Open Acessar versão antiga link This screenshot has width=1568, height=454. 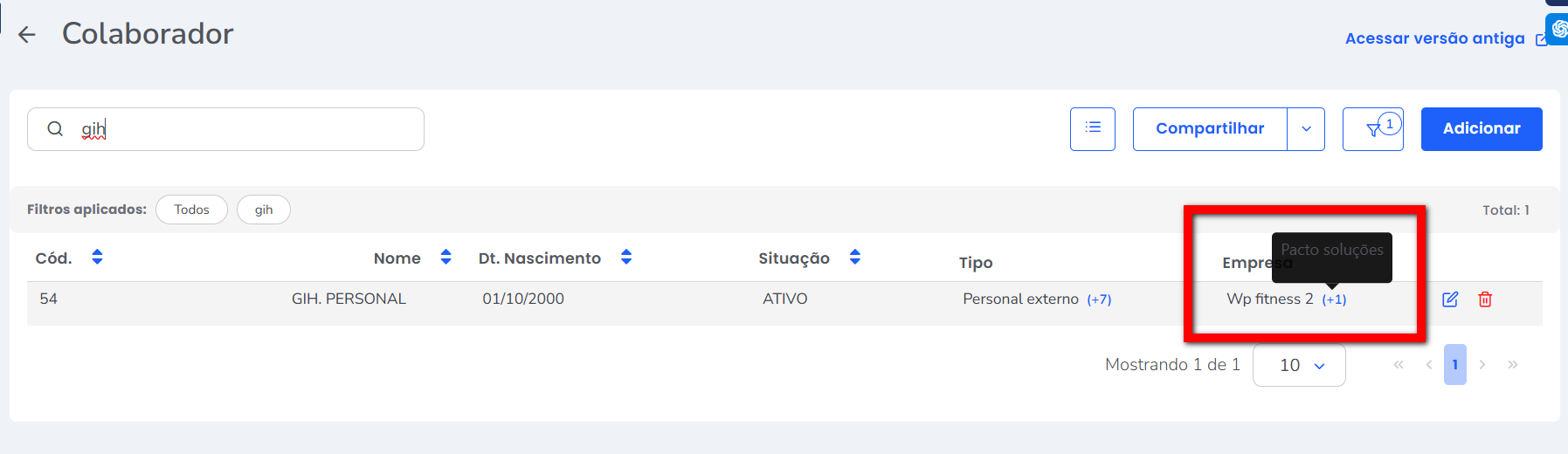[x=1434, y=38]
